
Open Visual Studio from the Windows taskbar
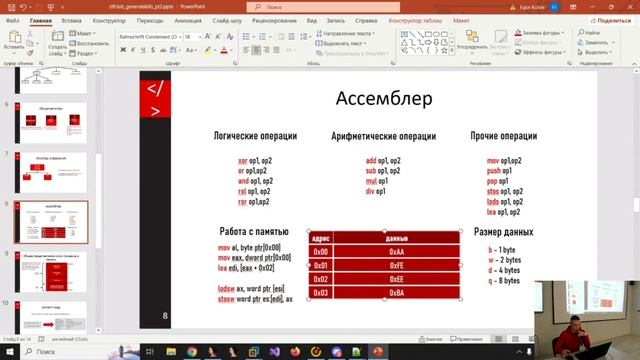(x=275, y=351)
